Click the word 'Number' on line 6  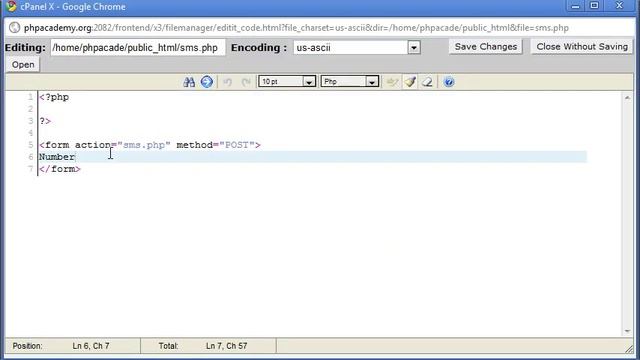point(57,157)
